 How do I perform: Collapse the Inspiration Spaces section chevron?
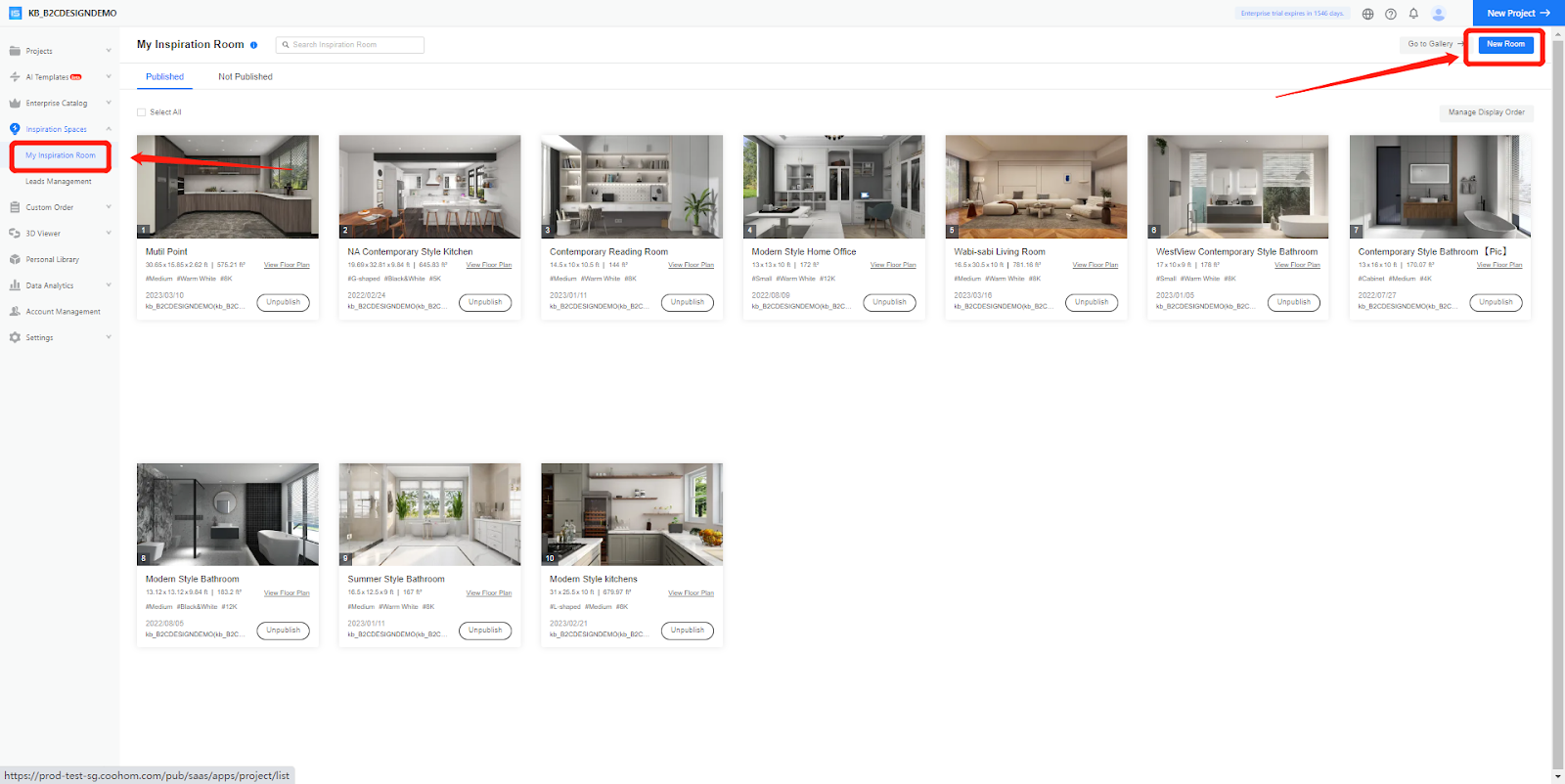pos(109,129)
